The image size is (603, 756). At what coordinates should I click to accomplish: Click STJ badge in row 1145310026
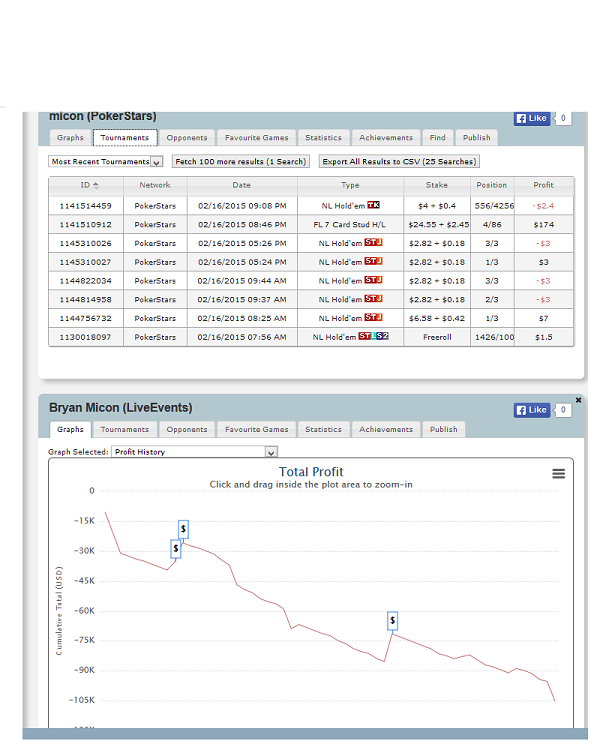pyautogui.click(x=373, y=242)
